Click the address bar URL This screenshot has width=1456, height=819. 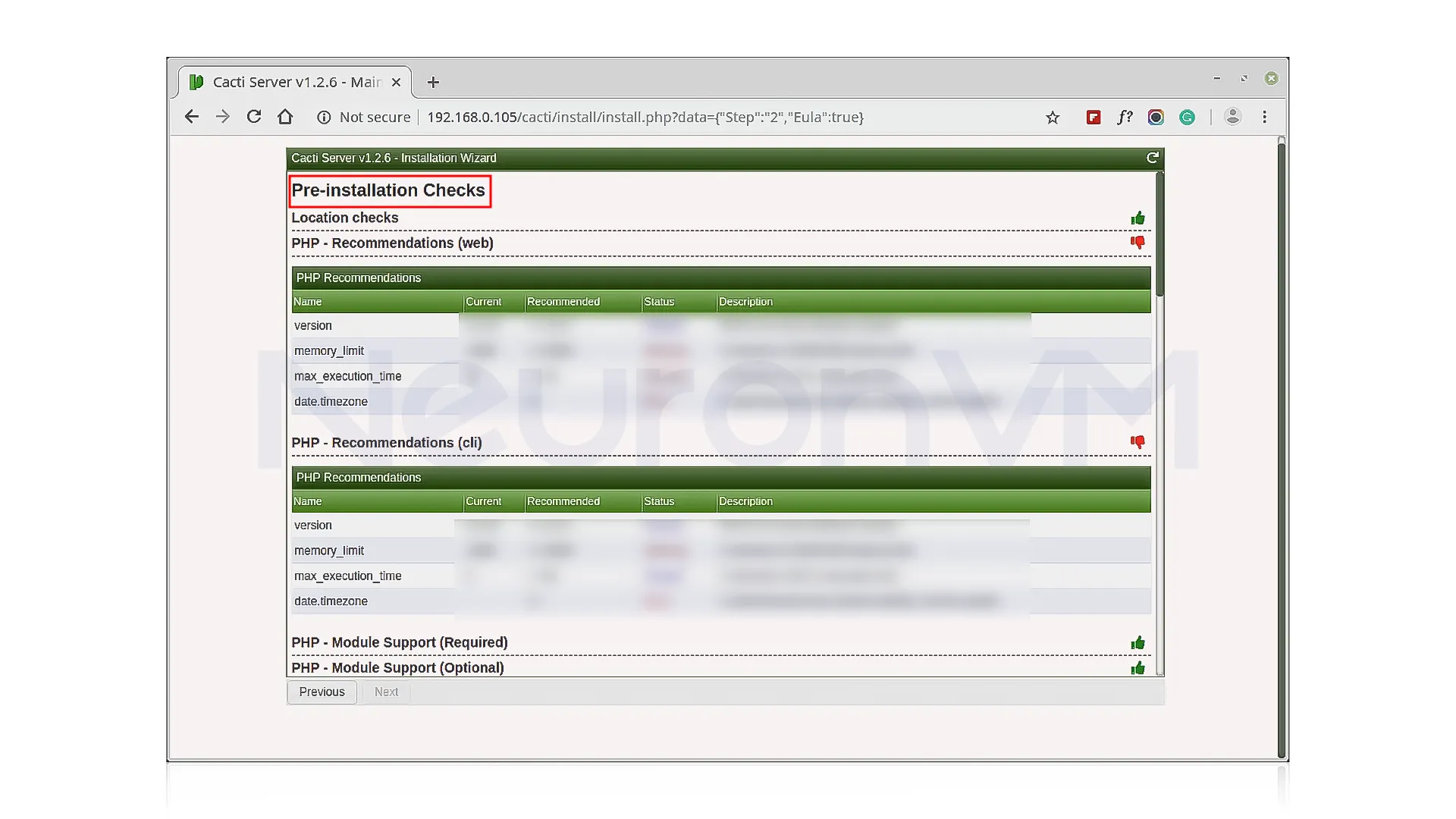coord(645,118)
